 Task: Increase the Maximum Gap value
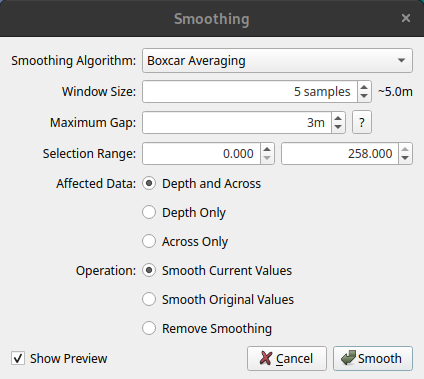click(338, 118)
